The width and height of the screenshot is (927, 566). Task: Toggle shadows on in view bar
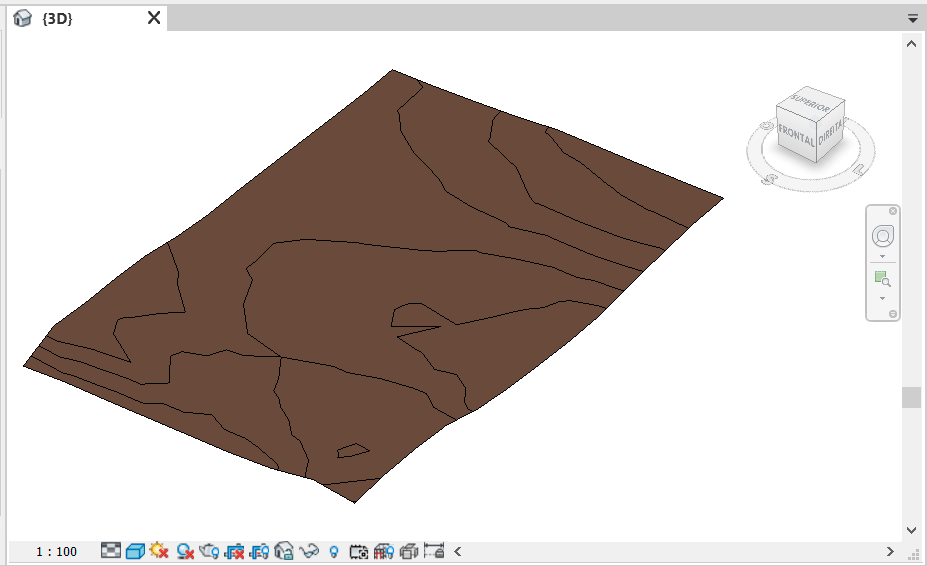point(184,551)
